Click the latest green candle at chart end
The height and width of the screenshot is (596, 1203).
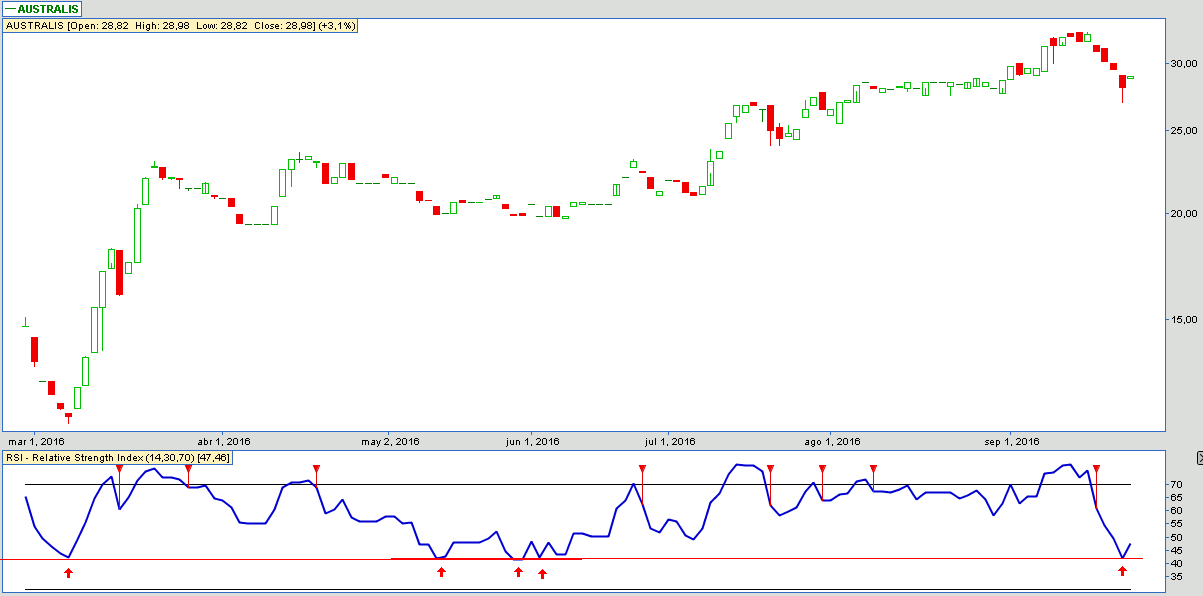1131,77
